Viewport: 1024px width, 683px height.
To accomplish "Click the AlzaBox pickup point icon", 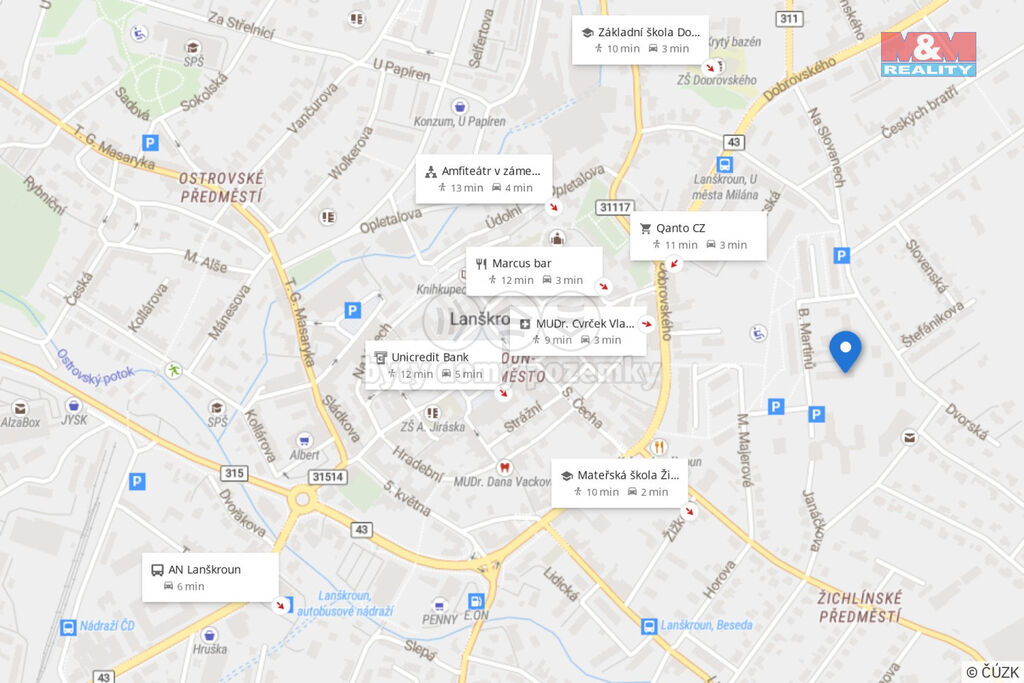I will (x=20, y=408).
